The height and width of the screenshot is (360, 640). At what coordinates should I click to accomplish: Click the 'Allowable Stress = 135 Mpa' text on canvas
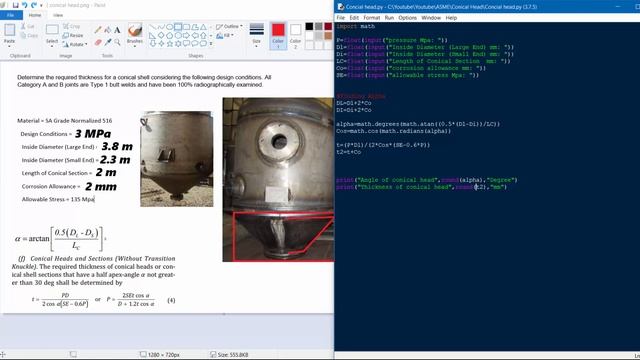coord(58,199)
